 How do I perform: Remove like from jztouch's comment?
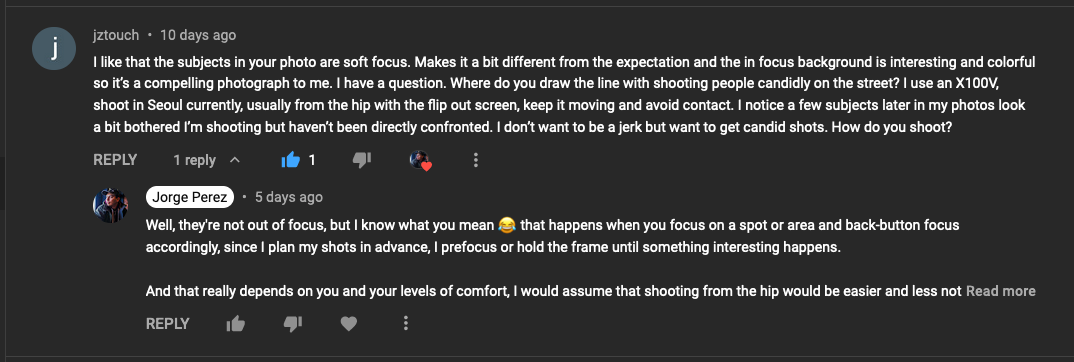291,160
